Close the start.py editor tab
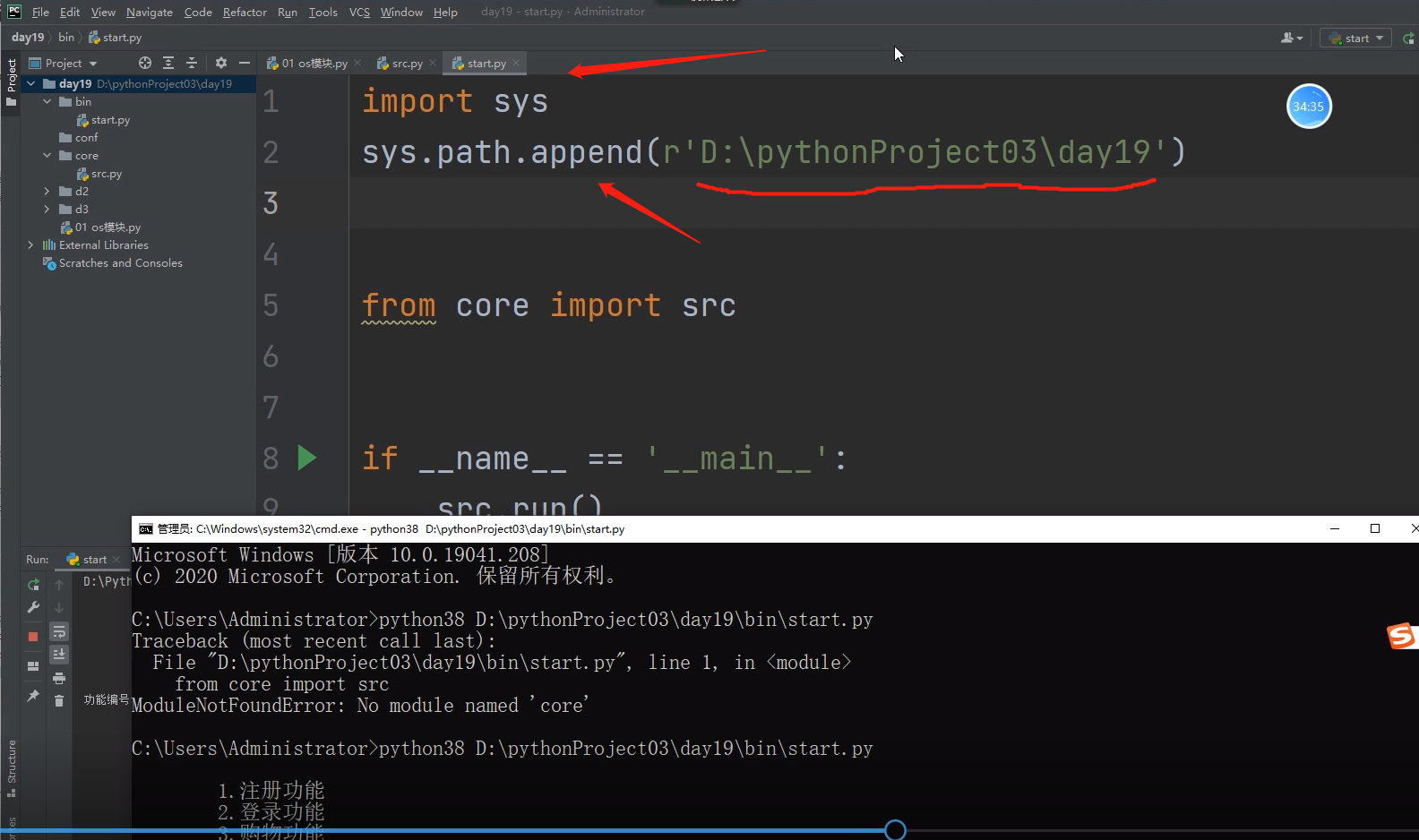This screenshot has height=840, width=1419. point(516,63)
